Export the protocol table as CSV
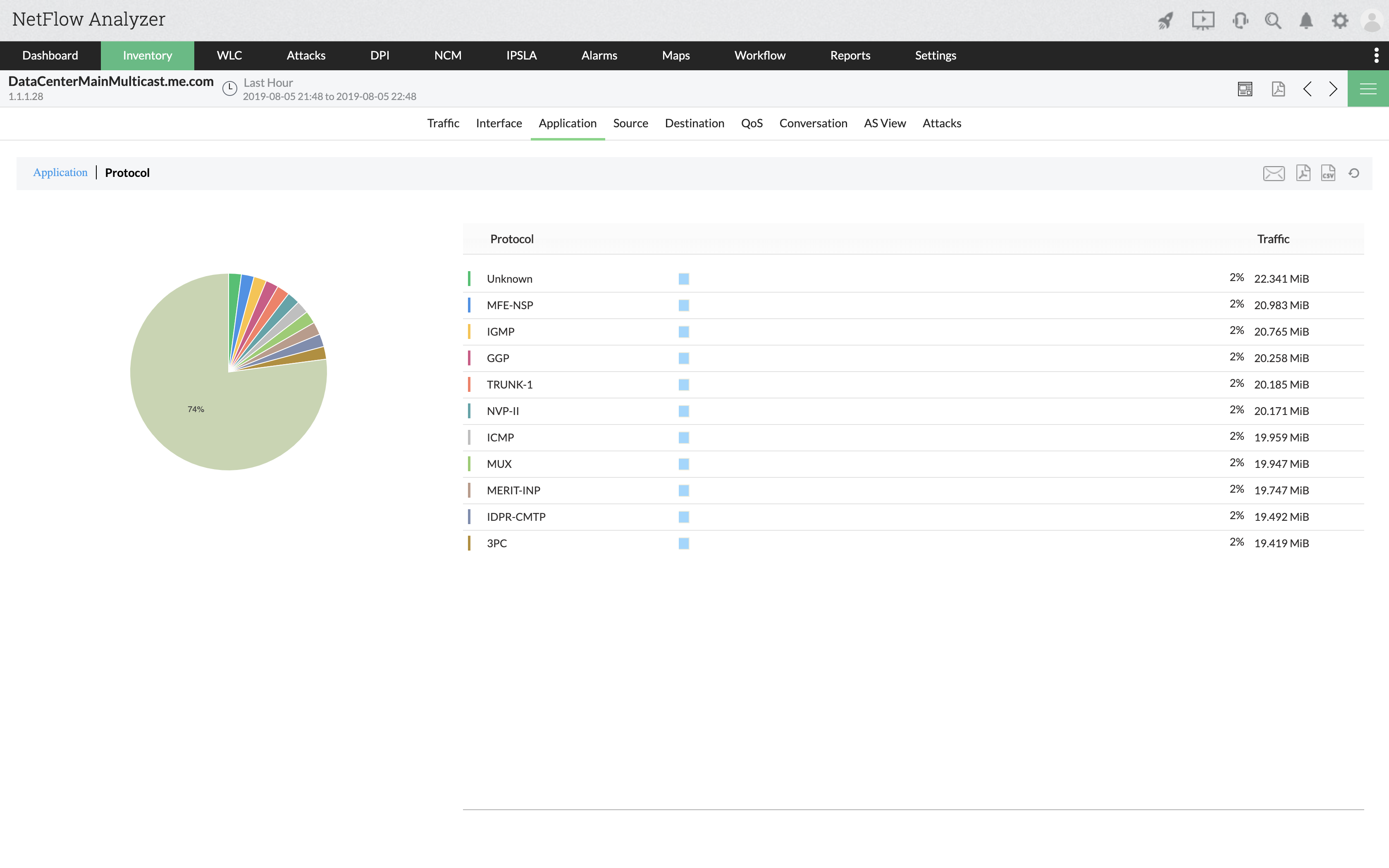 pos(1328,173)
